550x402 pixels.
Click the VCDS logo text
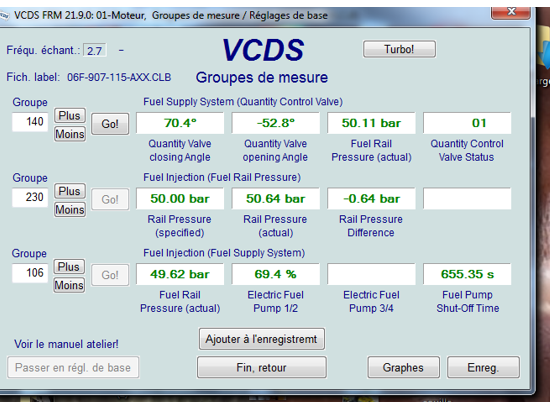[263, 50]
